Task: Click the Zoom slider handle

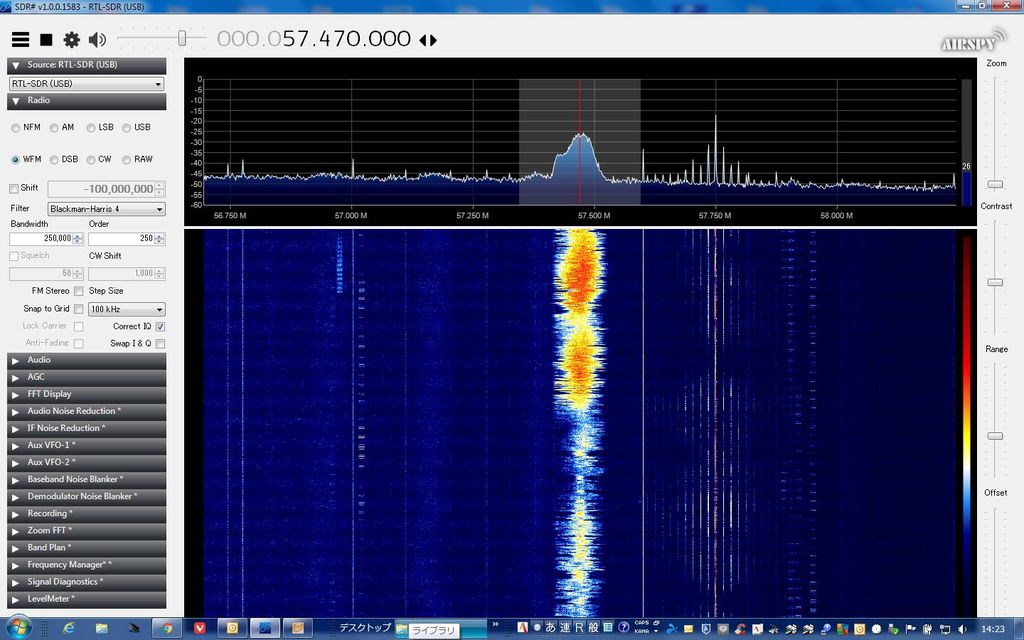Action: 995,185
